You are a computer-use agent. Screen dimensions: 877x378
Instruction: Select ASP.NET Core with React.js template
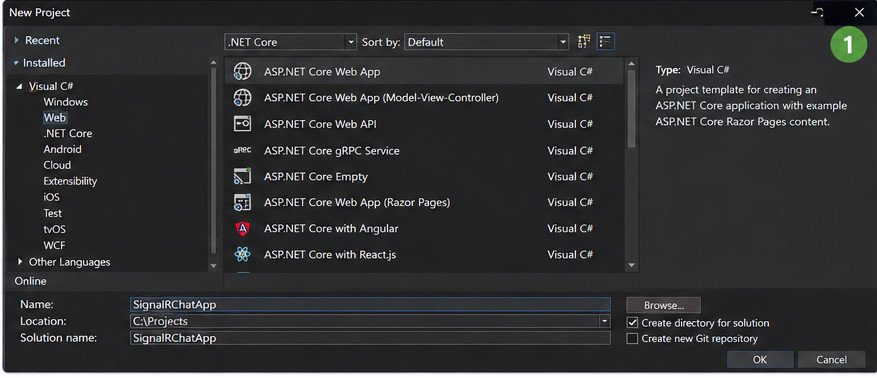pos(425,254)
